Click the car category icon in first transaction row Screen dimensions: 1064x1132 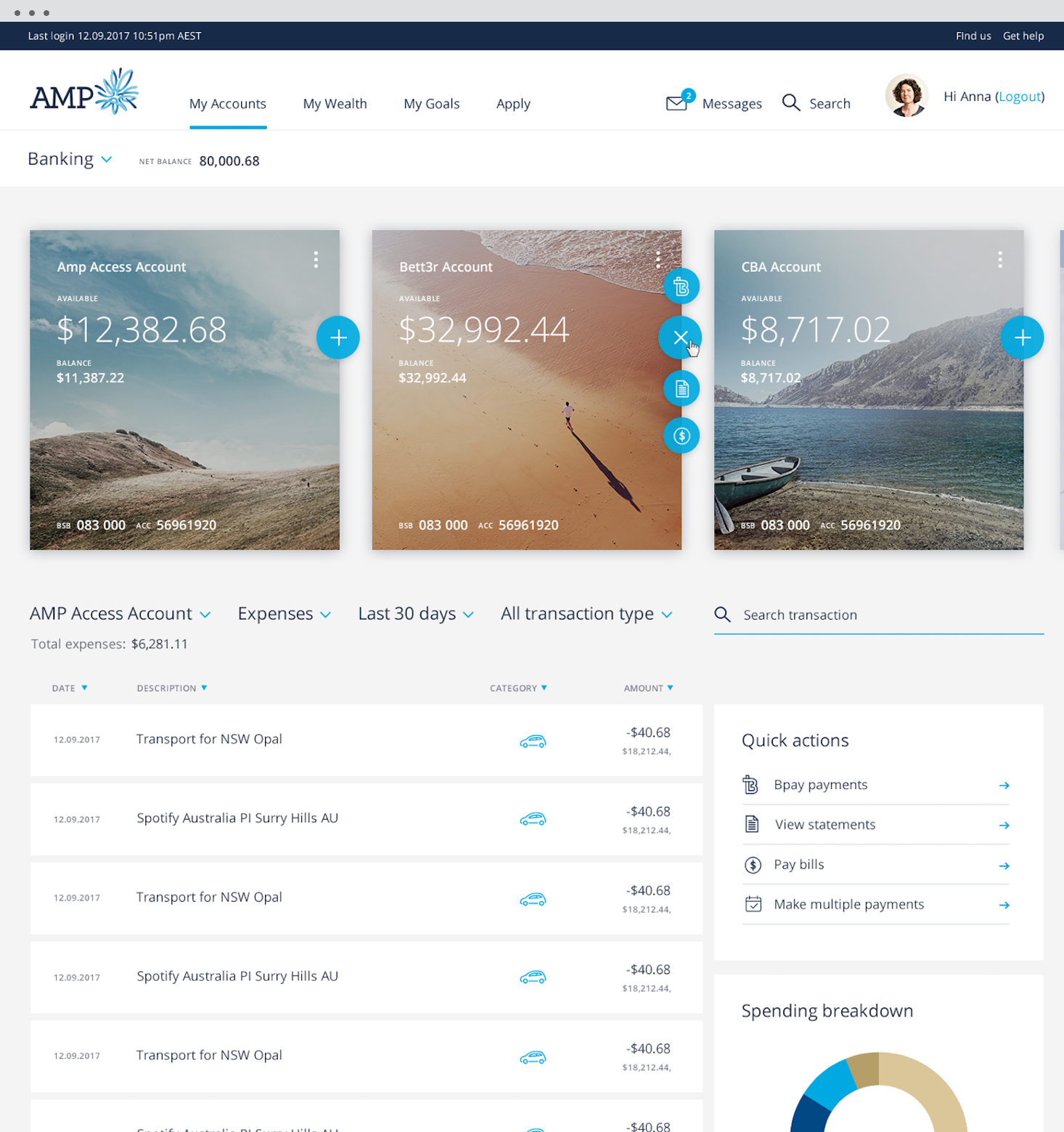coord(533,741)
